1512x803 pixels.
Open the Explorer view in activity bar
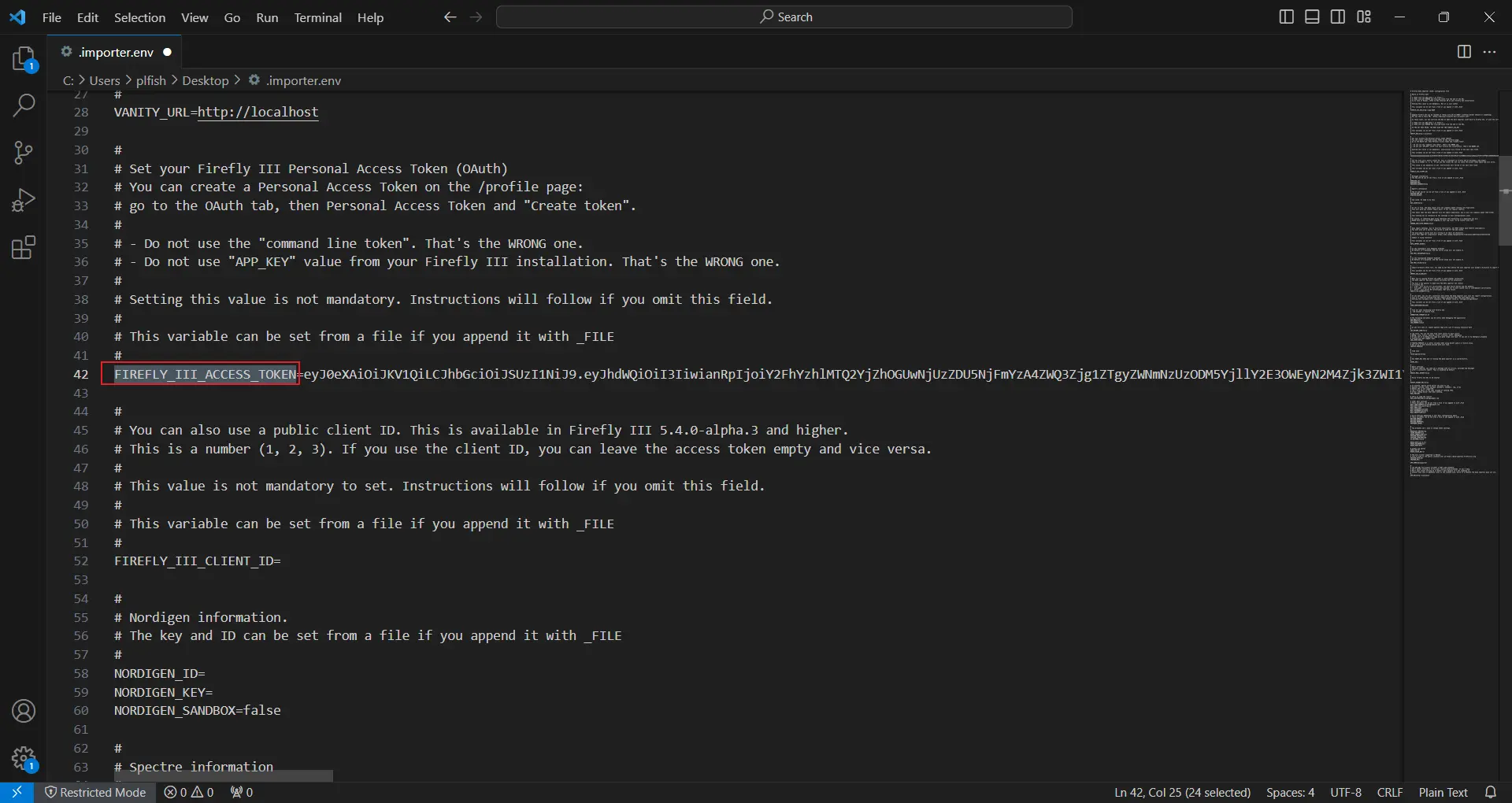tap(24, 59)
